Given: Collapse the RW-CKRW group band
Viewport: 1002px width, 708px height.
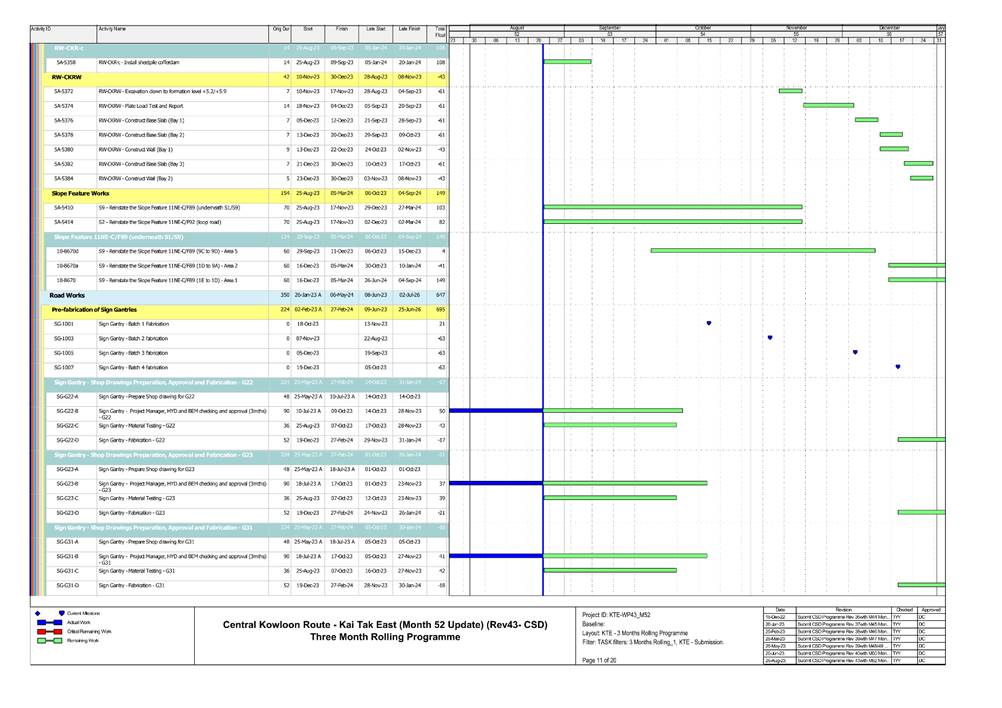Looking at the screenshot, I should click(68, 76).
